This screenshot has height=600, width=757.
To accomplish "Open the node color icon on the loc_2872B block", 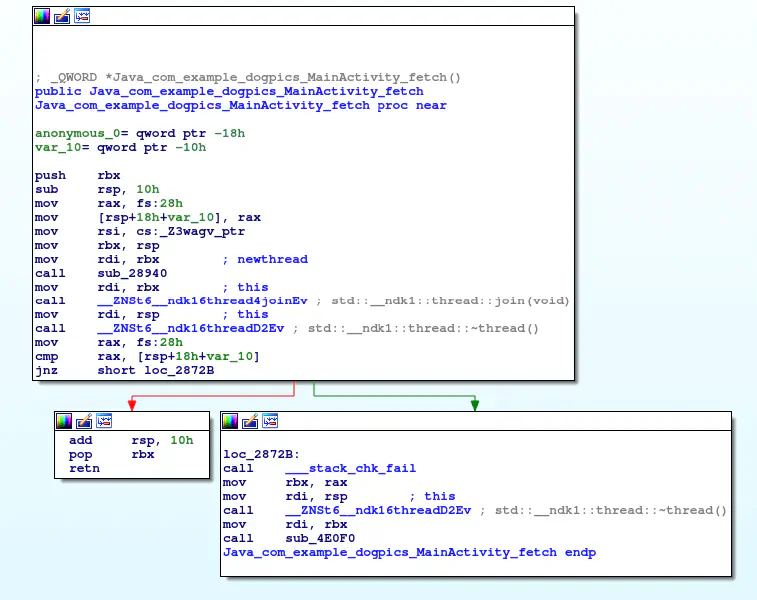I will [x=230, y=421].
